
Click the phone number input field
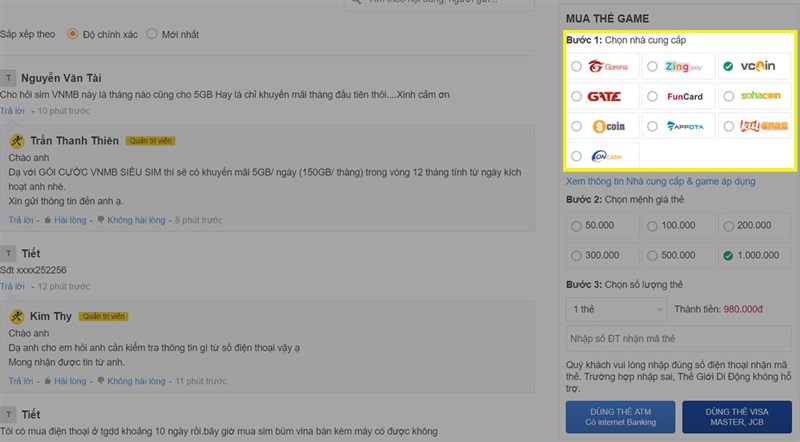click(679, 338)
